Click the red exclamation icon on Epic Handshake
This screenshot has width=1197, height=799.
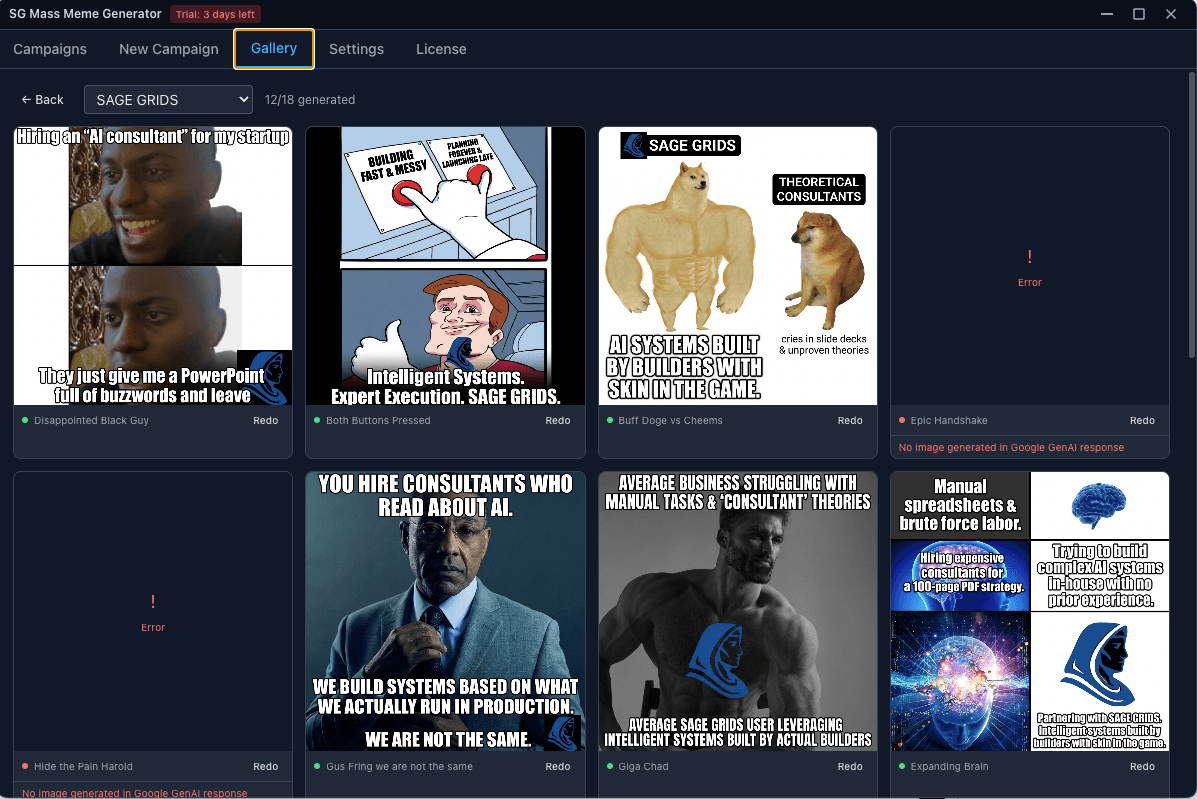click(x=1030, y=256)
